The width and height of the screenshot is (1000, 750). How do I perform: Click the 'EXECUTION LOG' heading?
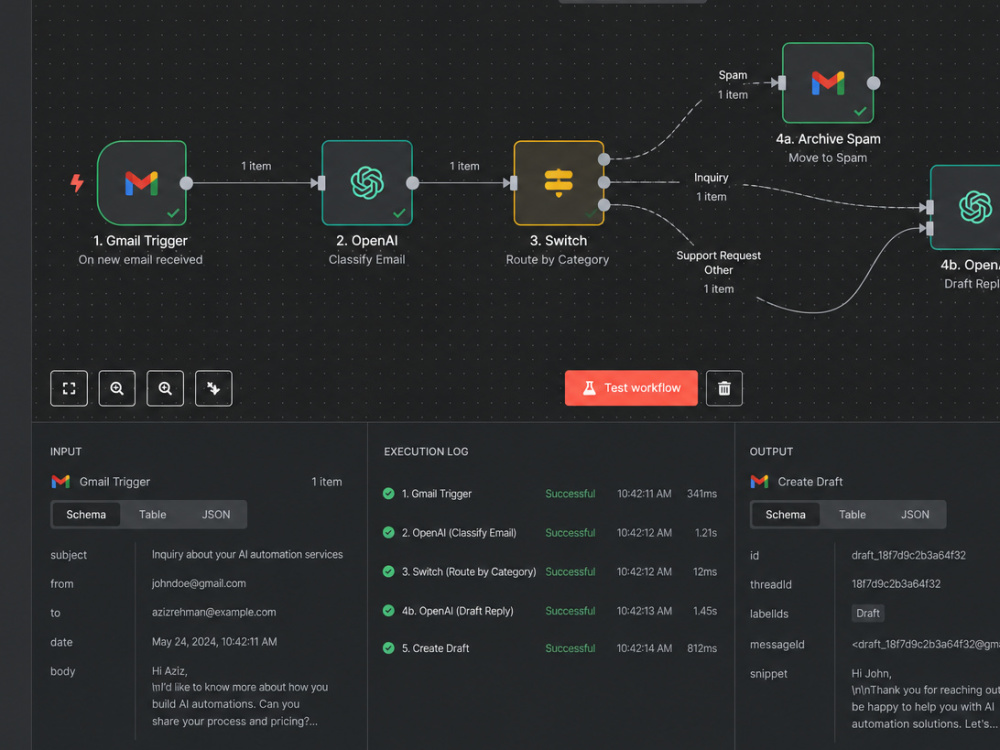[426, 452]
